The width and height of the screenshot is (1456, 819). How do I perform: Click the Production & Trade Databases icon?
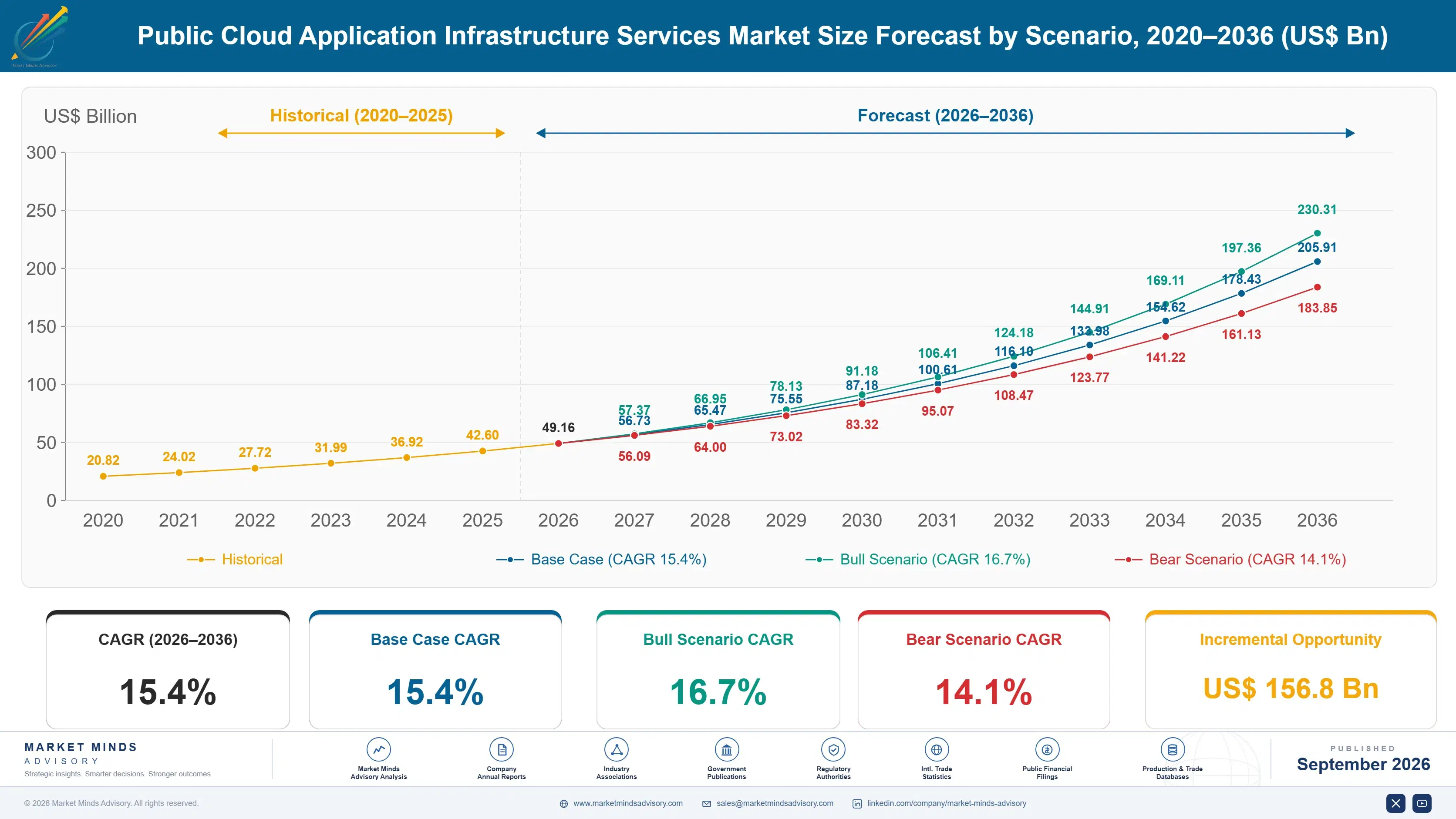pos(1172,749)
